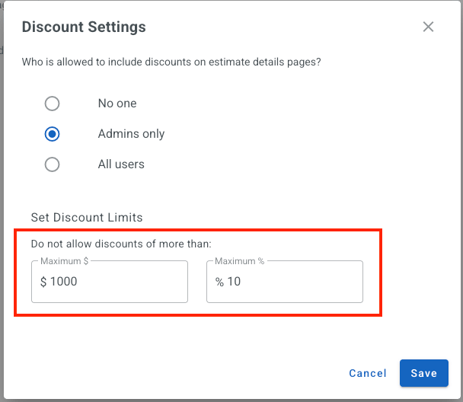Click the "Maximum $" floating field label
The height and width of the screenshot is (402, 463).
click(64, 261)
